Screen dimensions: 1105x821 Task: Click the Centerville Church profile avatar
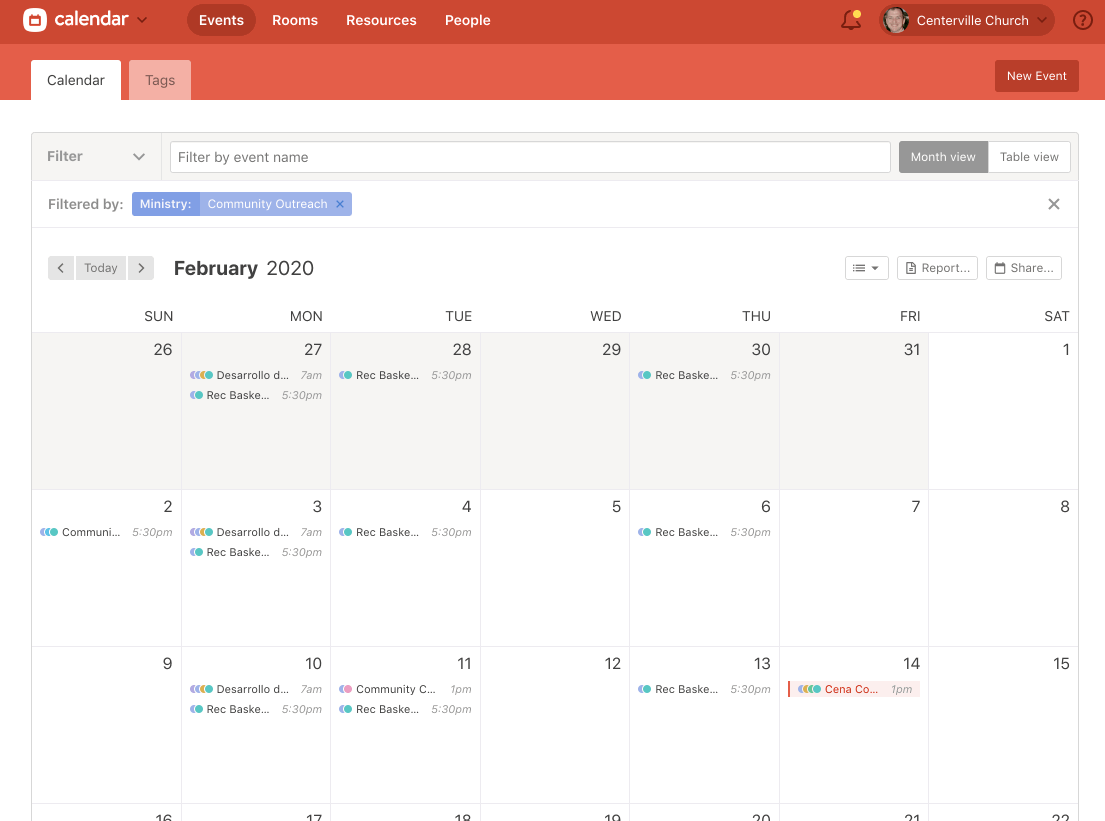[896, 20]
